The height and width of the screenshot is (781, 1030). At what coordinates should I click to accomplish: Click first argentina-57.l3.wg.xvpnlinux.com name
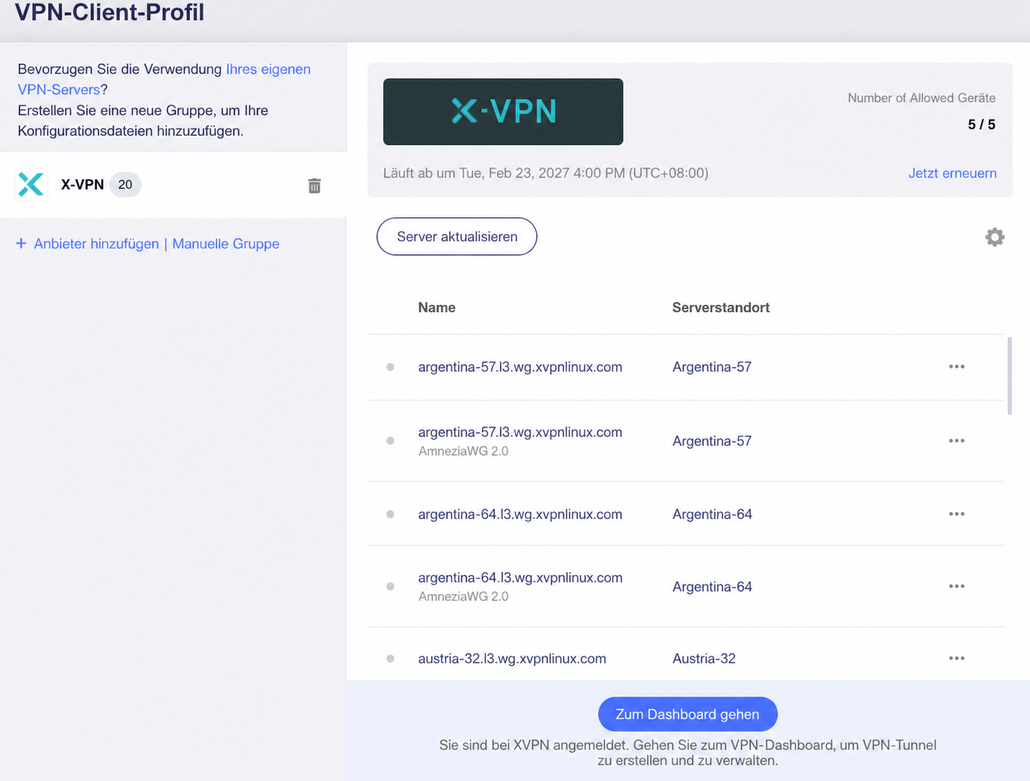coord(520,367)
